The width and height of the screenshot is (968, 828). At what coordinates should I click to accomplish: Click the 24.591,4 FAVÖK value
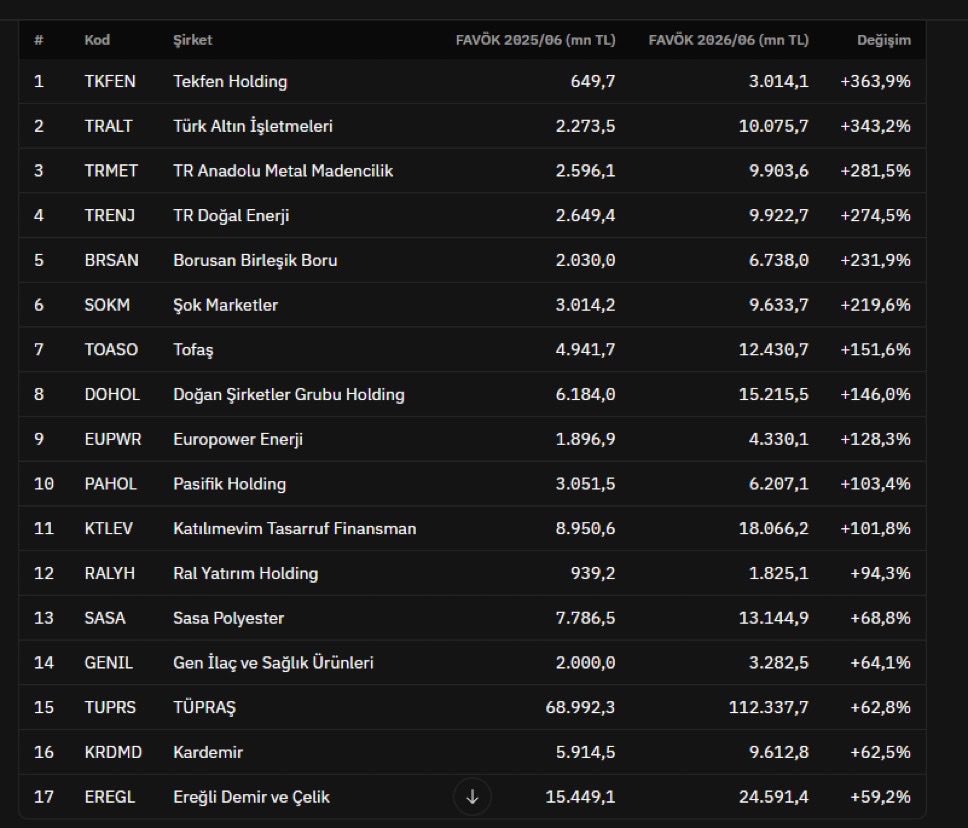774,797
